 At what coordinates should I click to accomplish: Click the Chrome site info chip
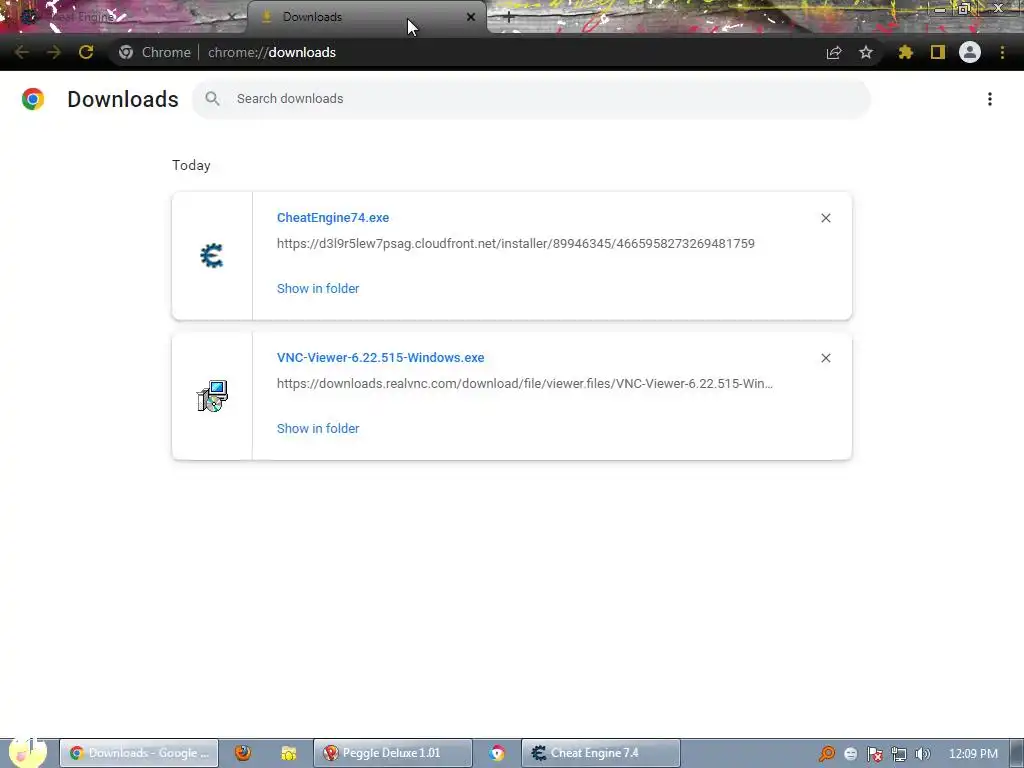(155, 52)
